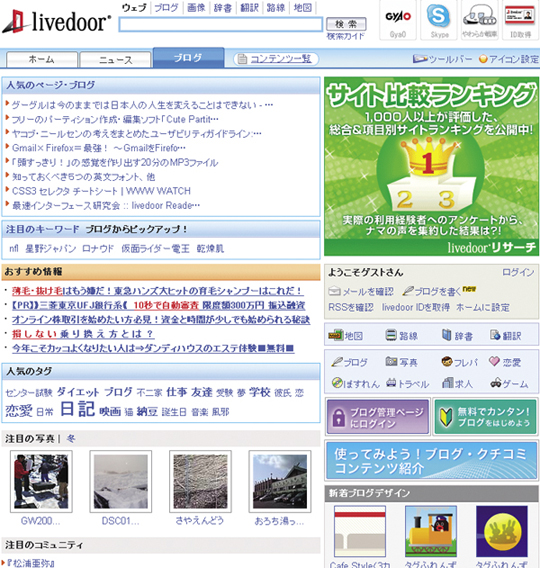
Task: Click the ゲーム controller icon
Action: point(495,383)
